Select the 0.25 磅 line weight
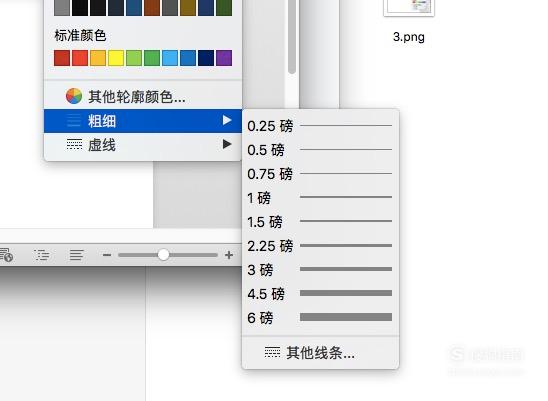 (320, 126)
